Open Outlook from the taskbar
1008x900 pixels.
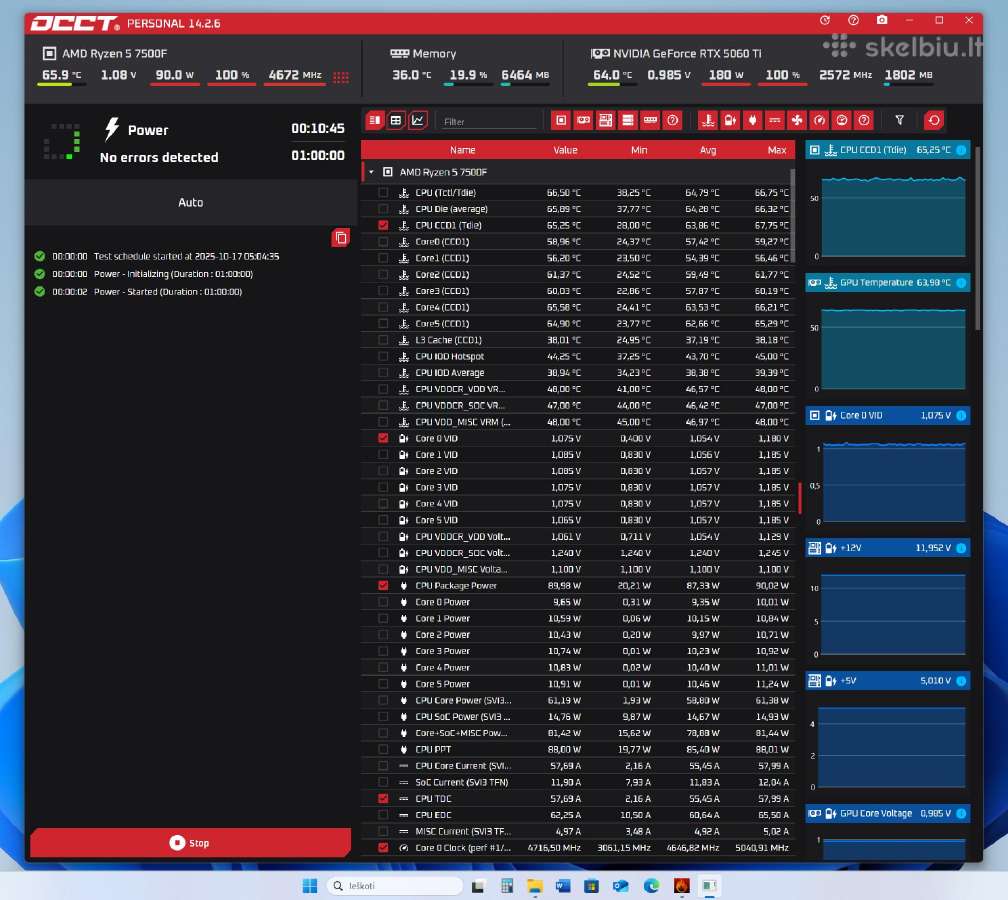click(620, 885)
